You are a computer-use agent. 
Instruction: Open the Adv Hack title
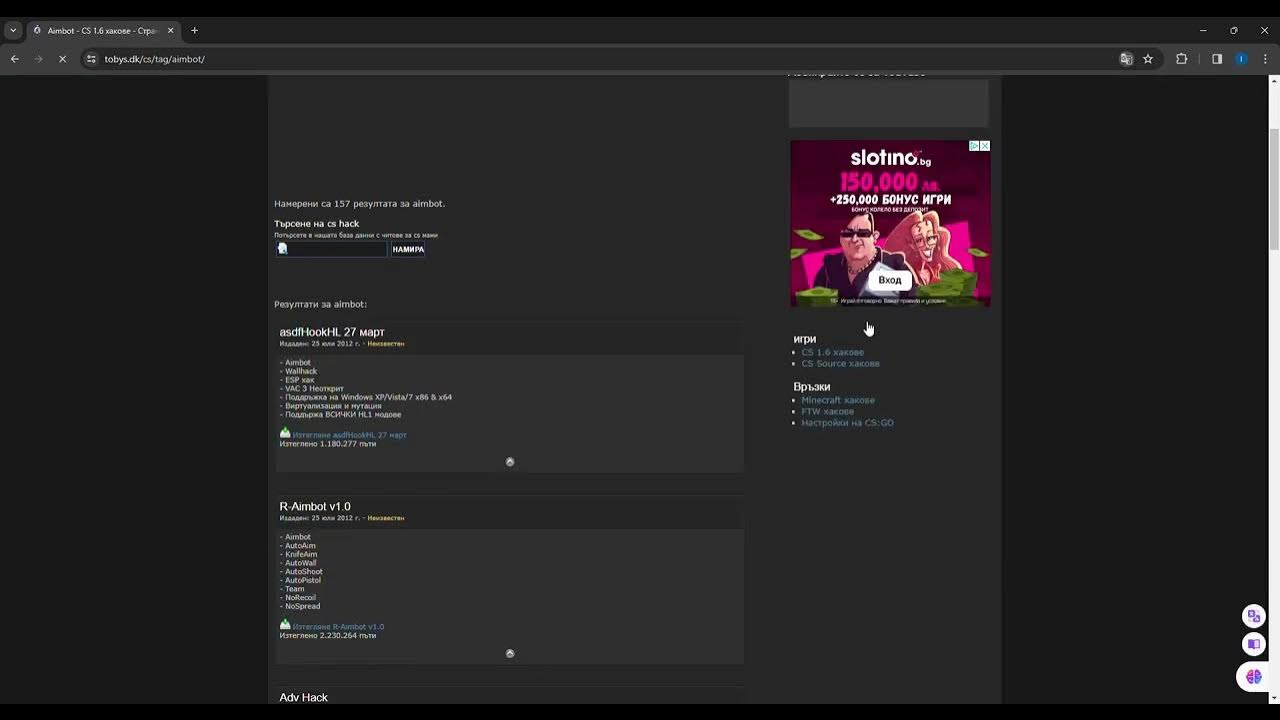tap(304, 698)
